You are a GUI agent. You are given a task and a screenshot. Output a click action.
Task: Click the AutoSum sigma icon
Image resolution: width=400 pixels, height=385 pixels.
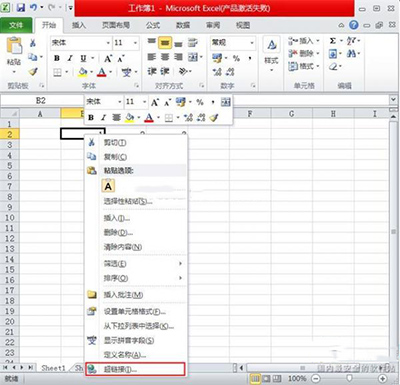coord(332,41)
